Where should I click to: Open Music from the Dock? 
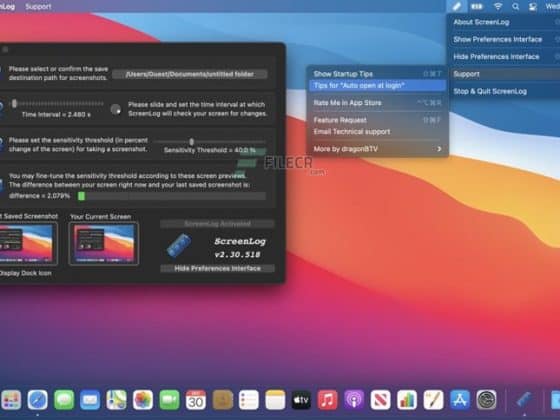[x=328, y=400]
